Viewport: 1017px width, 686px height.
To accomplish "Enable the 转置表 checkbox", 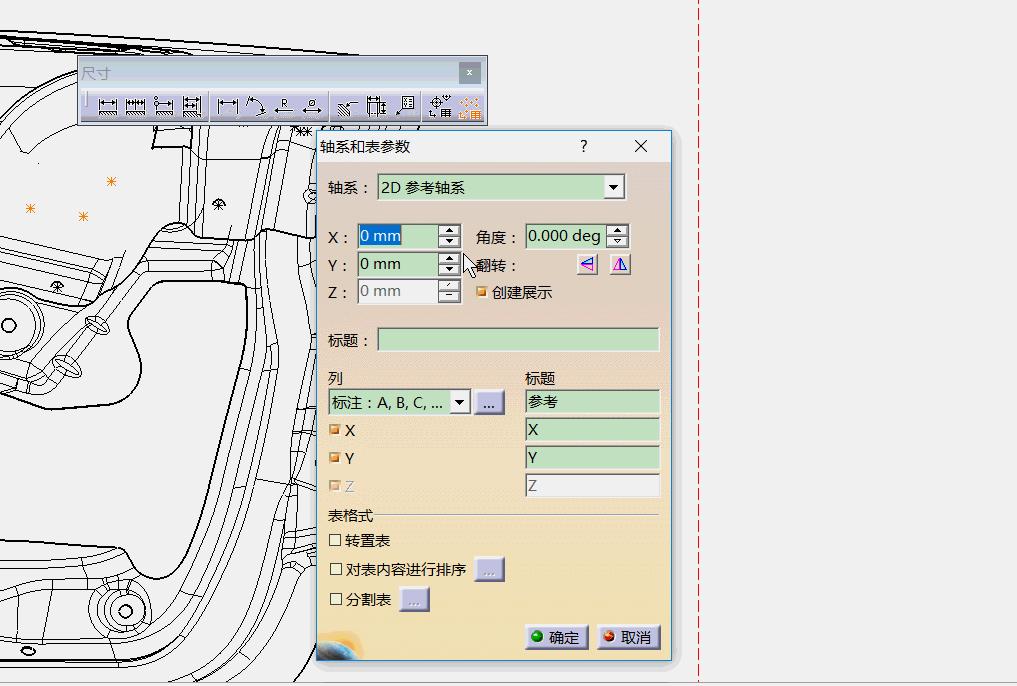I will pyautogui.click(x=336, y=540).
